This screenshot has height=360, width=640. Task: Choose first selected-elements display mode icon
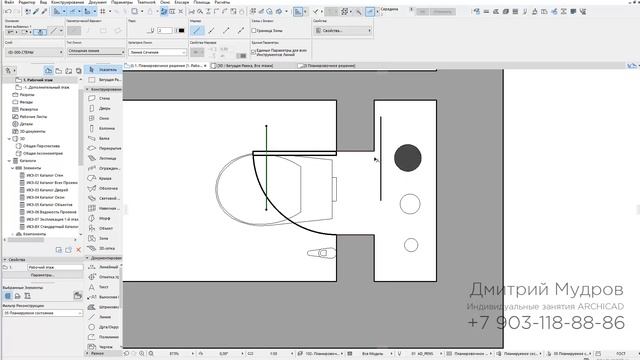point(8,296)
